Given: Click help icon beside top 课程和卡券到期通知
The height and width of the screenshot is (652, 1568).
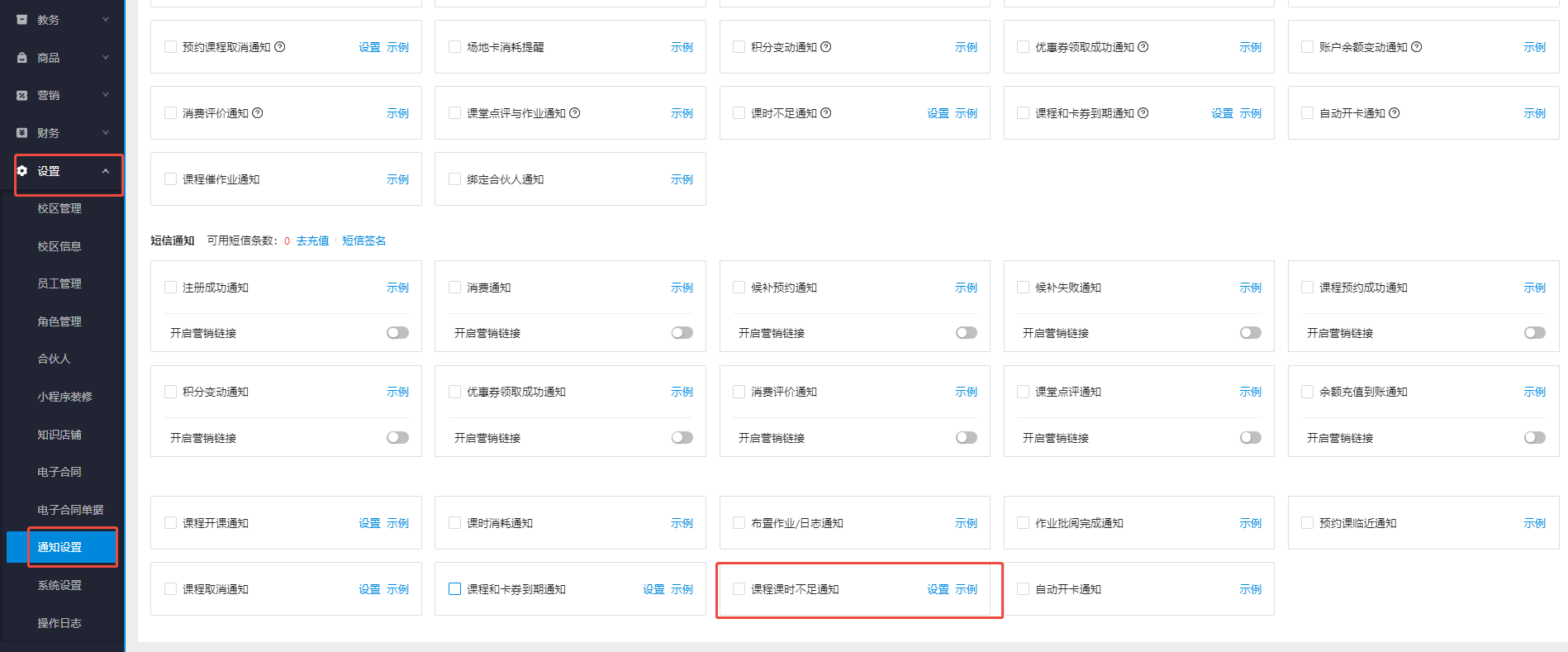Looking at the screenshot, I should (x=1143, y=113).
